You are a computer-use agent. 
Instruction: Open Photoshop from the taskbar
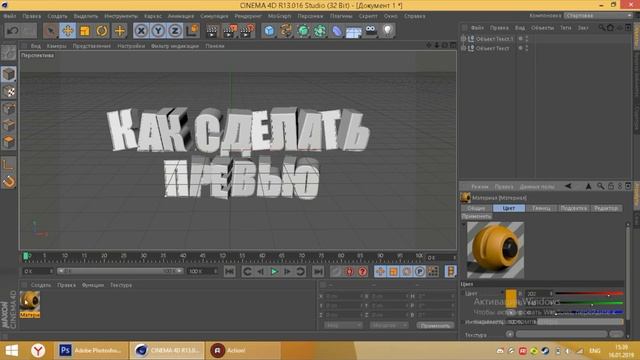[x=91, y=350]
